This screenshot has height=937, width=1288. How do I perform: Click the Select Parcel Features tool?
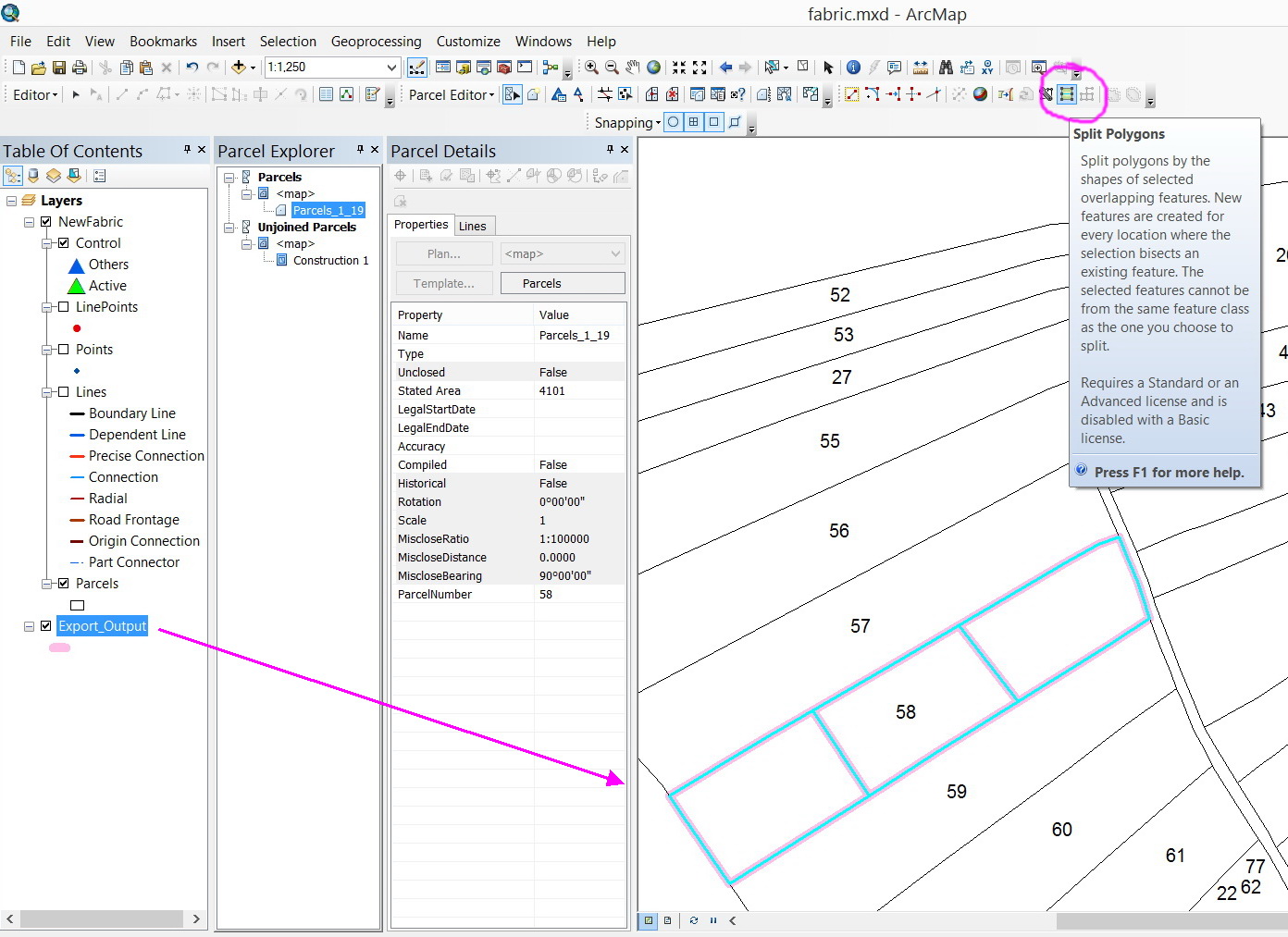tap(513, 94)
